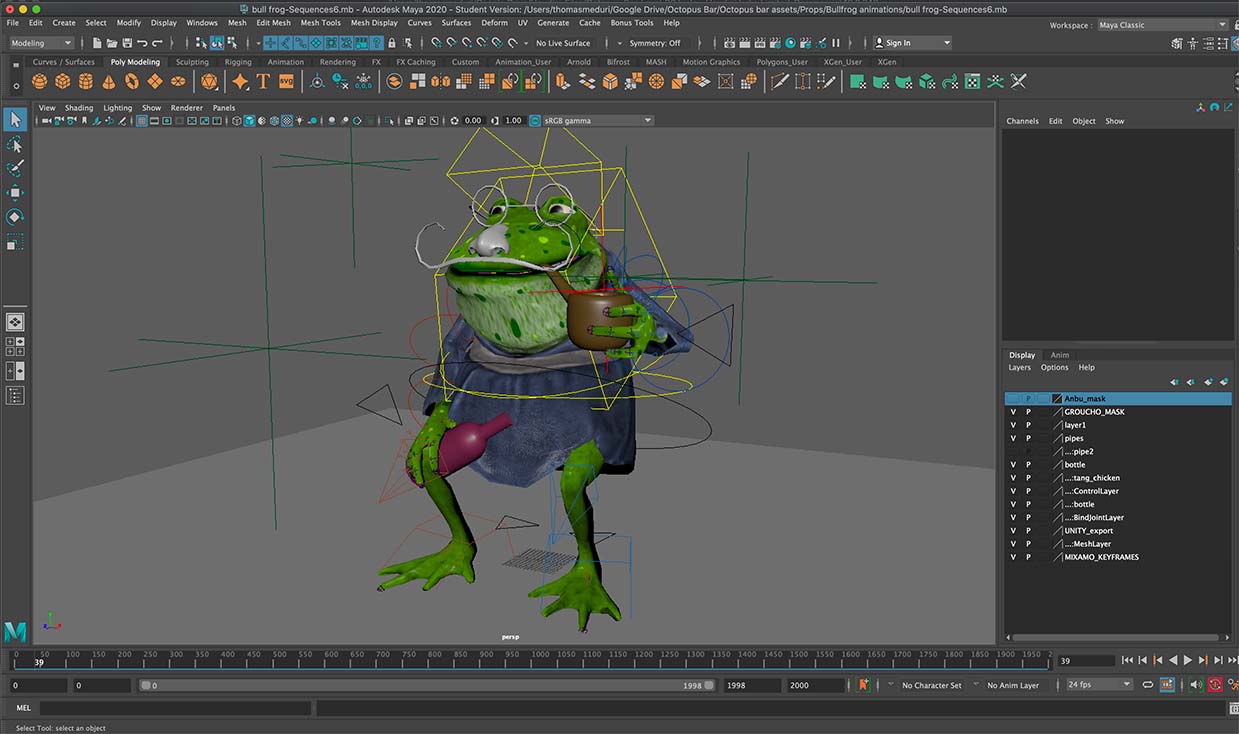Toggle visibility of GROUCHO_MASK layer
1239x734 pixels.
coord(1013,412)
